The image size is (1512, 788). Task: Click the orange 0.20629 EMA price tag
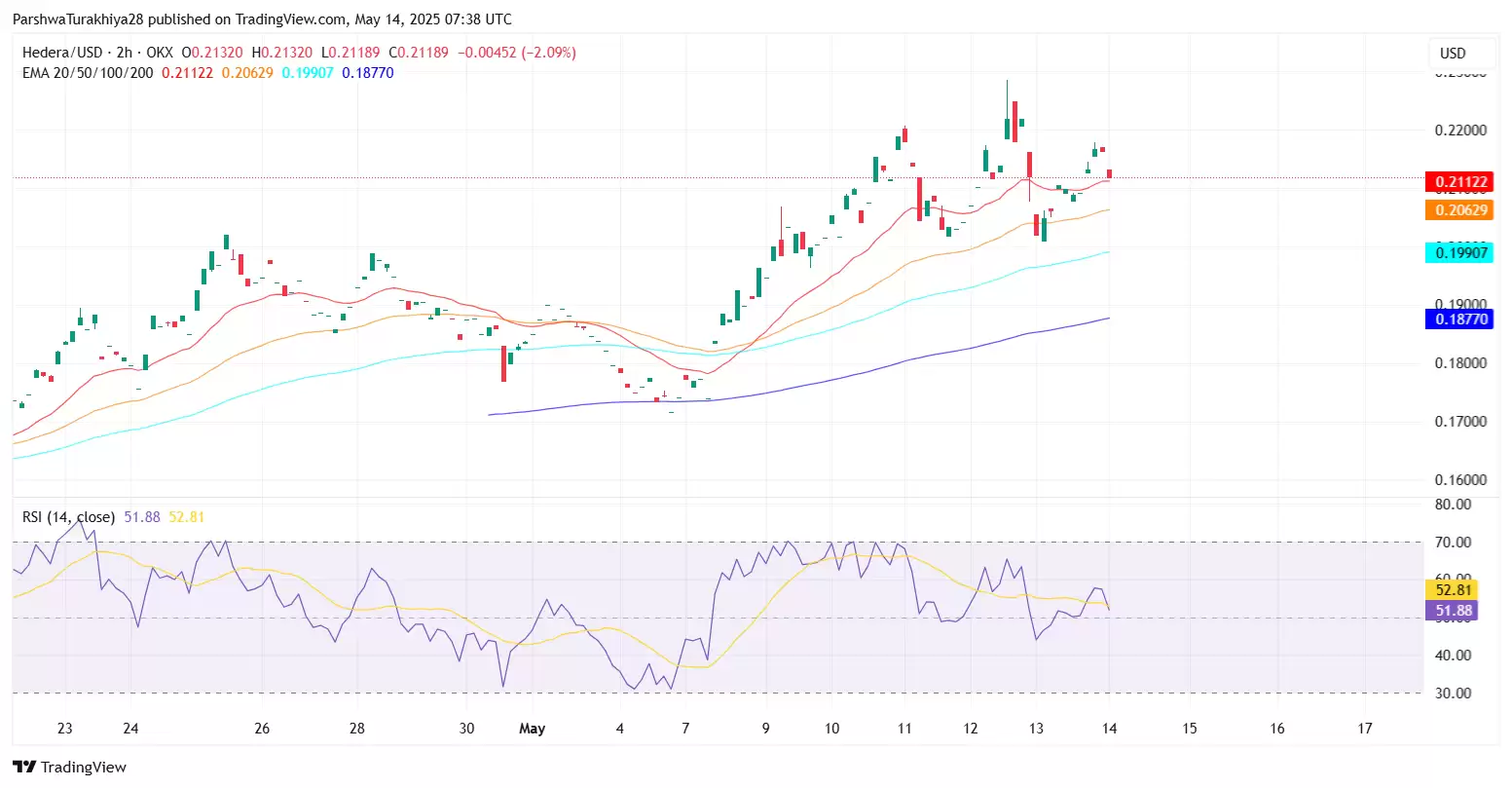(x=1457, y=210)
